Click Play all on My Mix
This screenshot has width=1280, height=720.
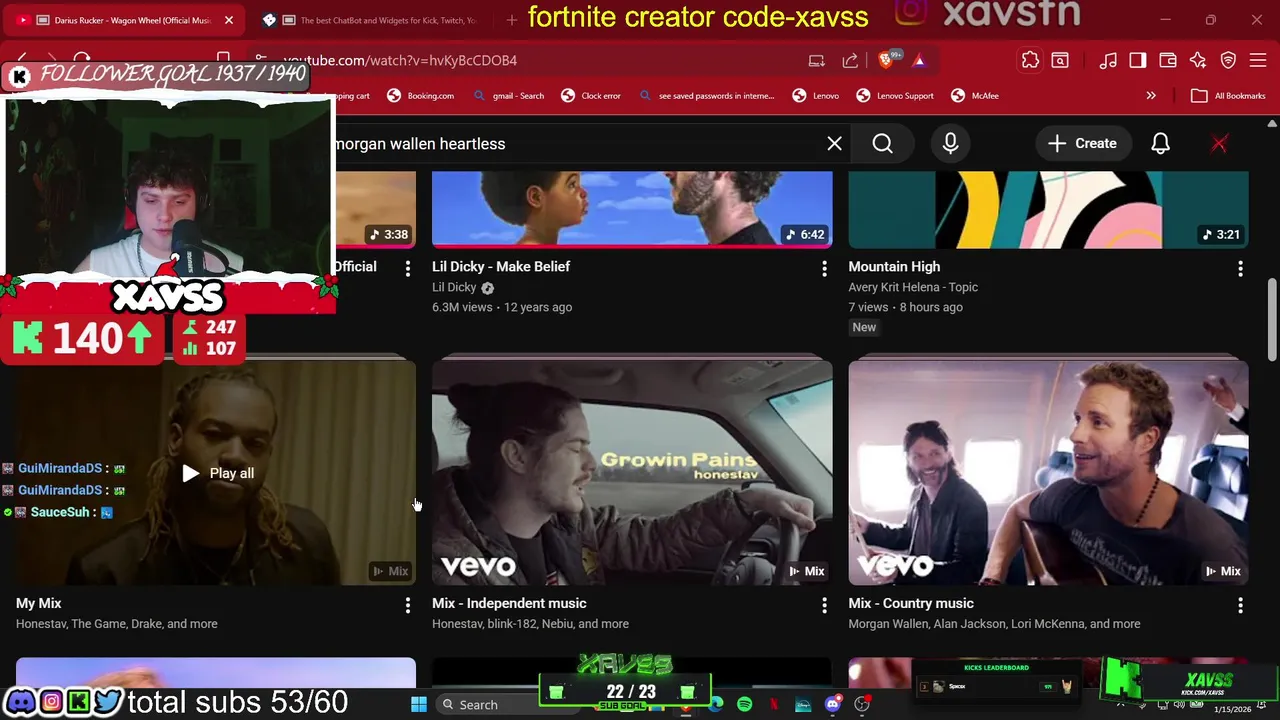(x=218, y=473)
